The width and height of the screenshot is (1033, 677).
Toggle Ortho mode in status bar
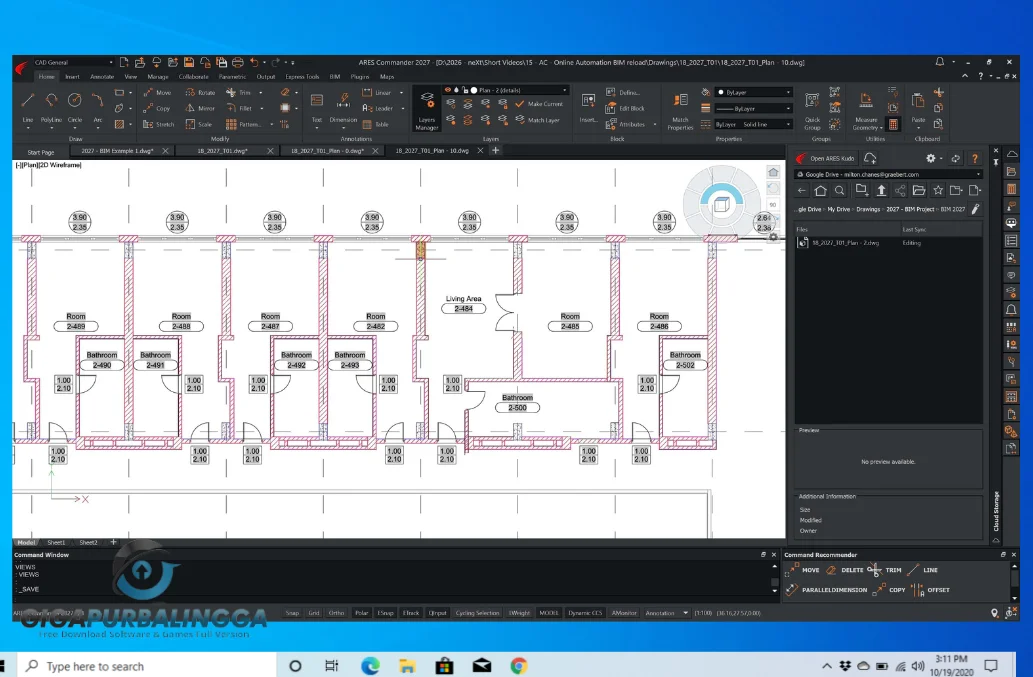pyautogui.click(x=336, y=613)
